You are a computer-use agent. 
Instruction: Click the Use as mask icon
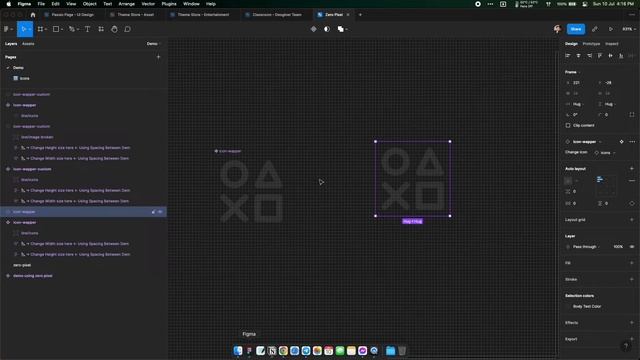327,29
